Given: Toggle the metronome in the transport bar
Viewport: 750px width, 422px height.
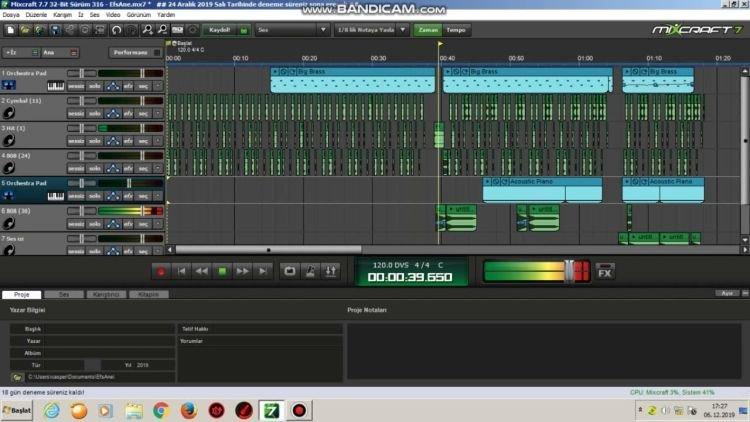Looking at the screenshot, I should pos(310,271).
